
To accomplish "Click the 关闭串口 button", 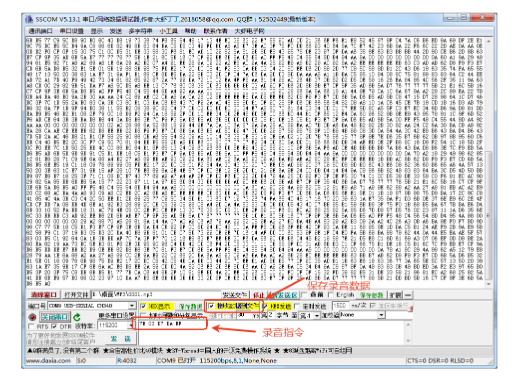I will coord(55,317).
